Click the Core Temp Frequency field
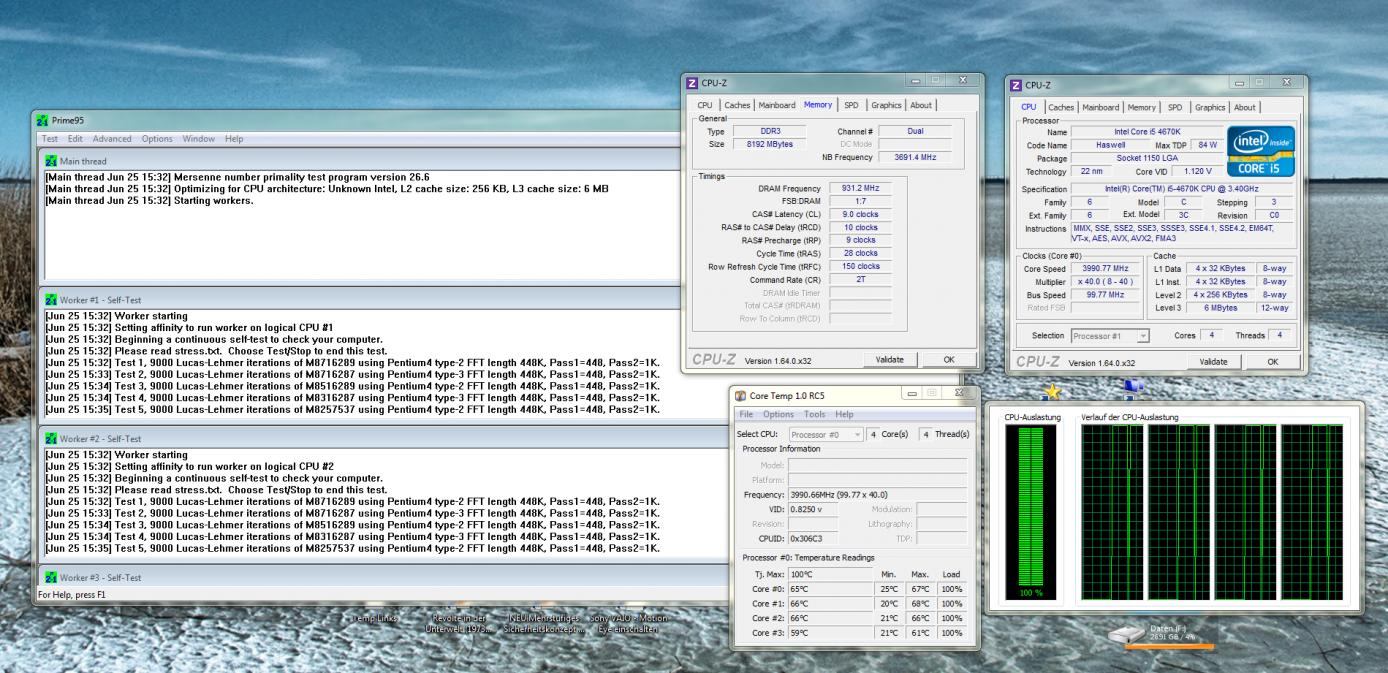 (x=877, y=494)
